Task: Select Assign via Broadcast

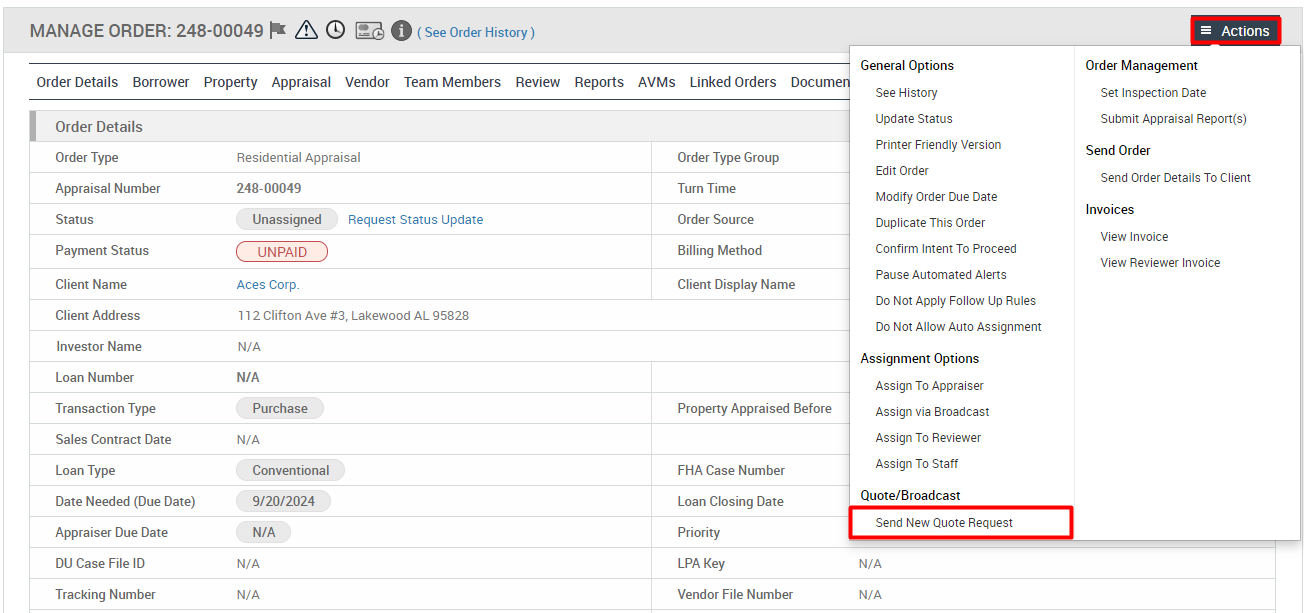Action: (x=932, y=412)
